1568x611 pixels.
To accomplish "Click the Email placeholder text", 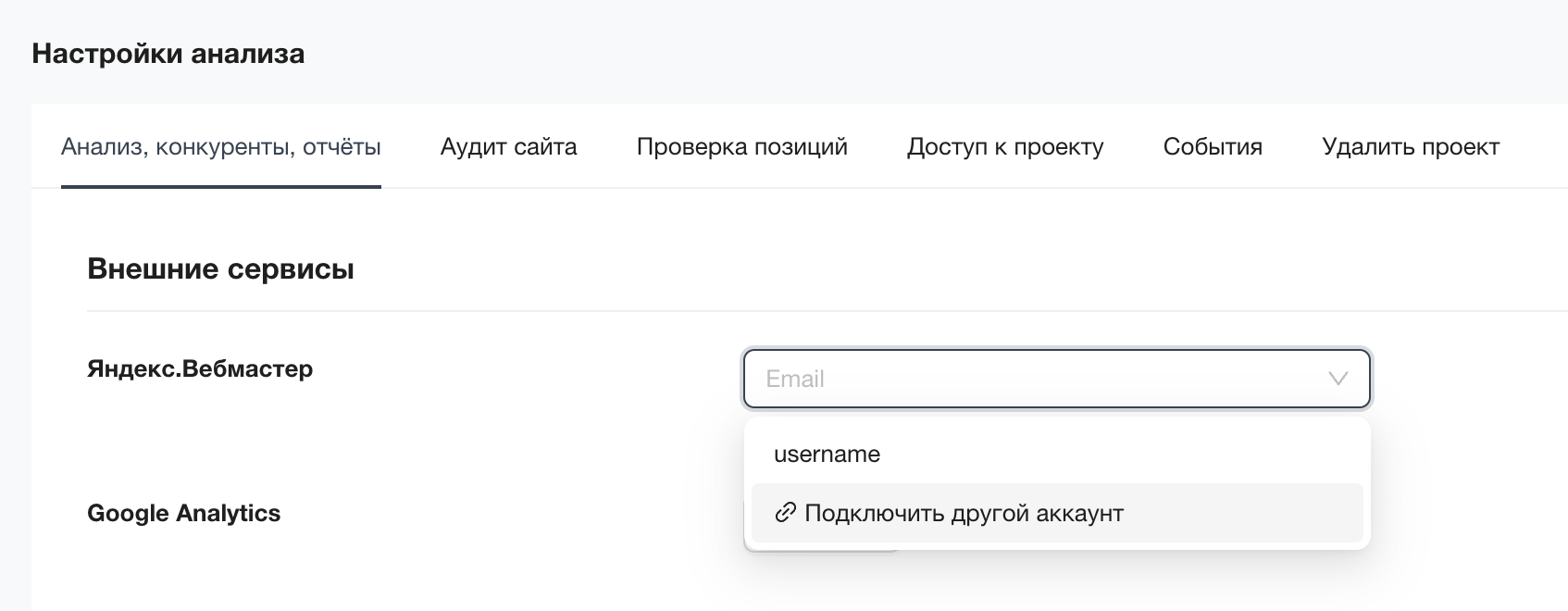I will tap(795, 379).
